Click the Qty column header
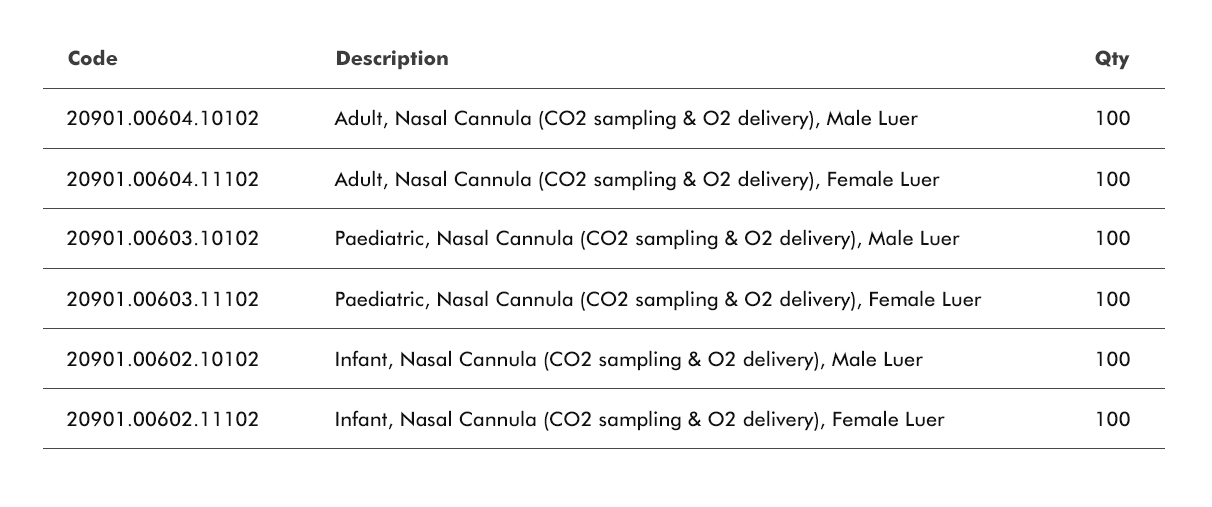 click(x=1111, y=59)
